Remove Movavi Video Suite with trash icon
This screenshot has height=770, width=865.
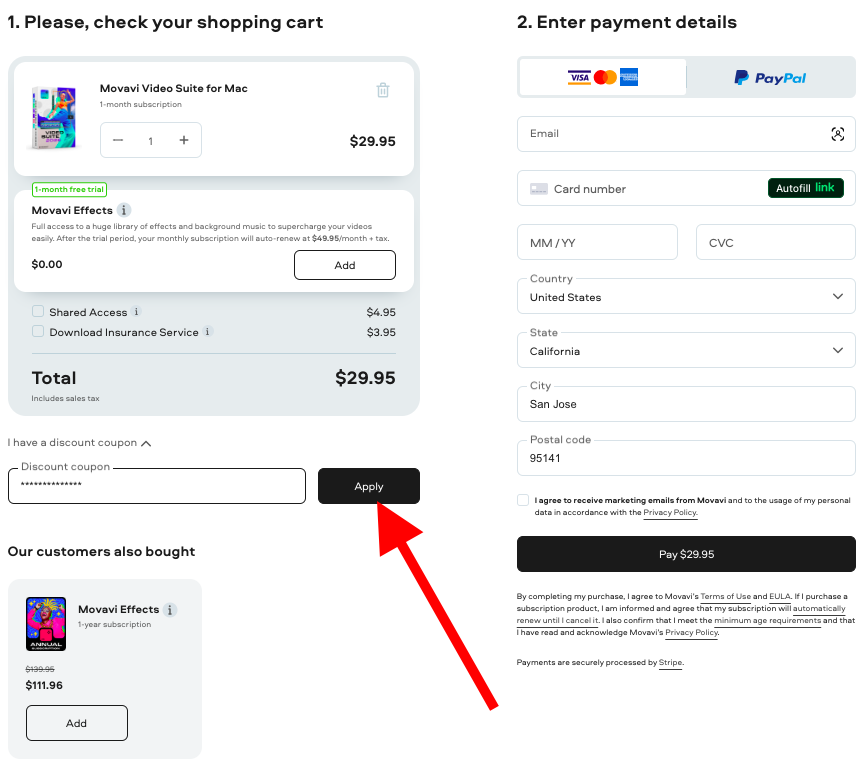click(x=383, y=90)
